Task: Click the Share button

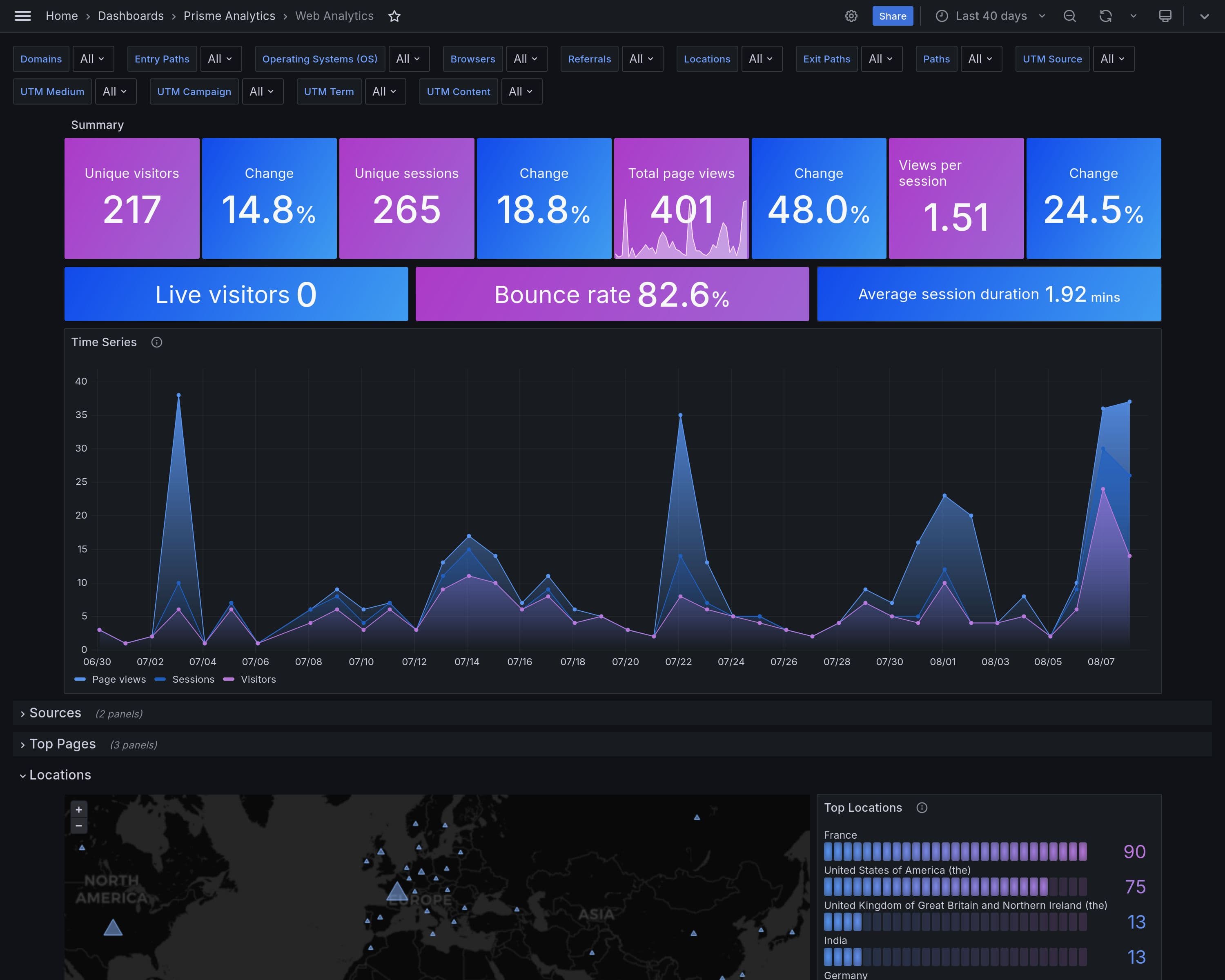Action: (892, 16)
